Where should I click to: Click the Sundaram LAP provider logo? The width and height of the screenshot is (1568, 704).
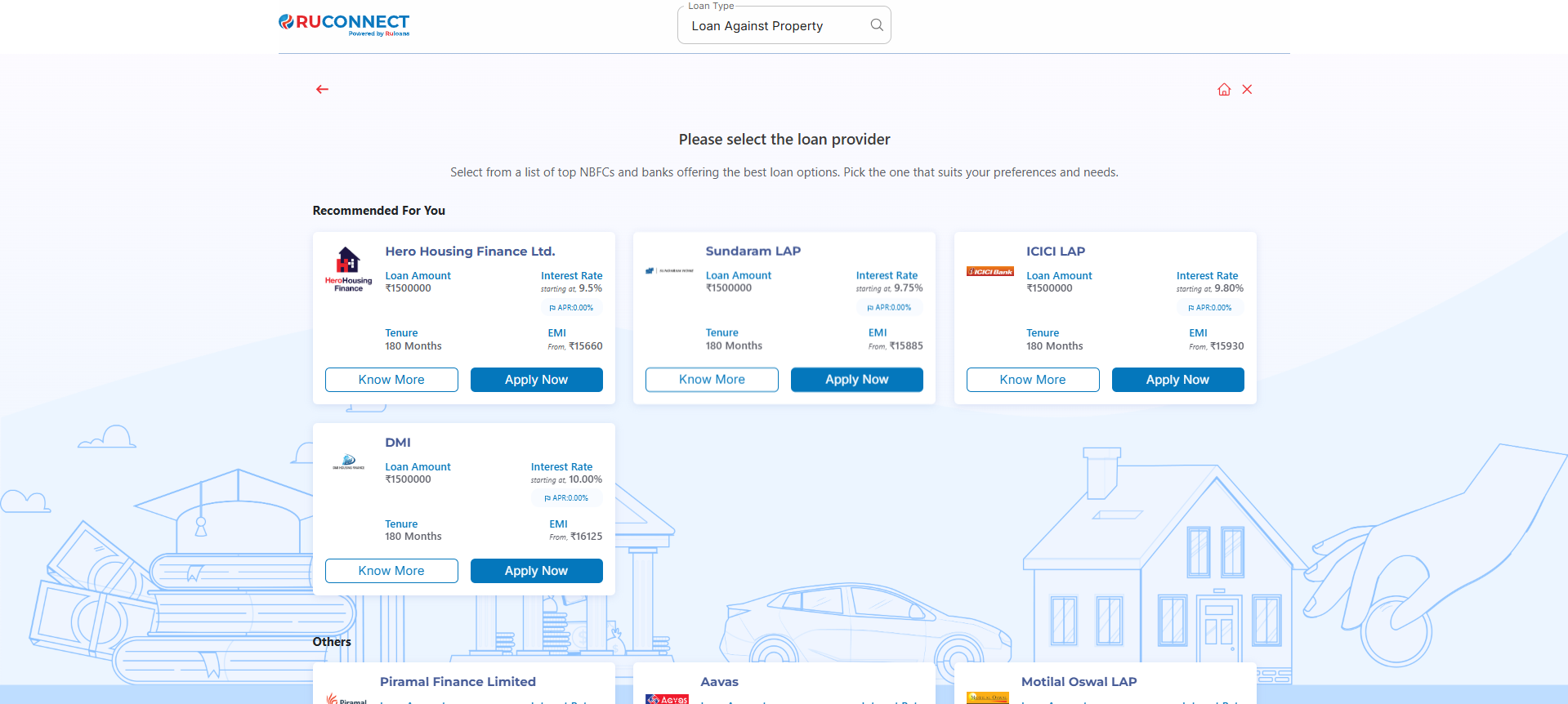pos(668,270)
